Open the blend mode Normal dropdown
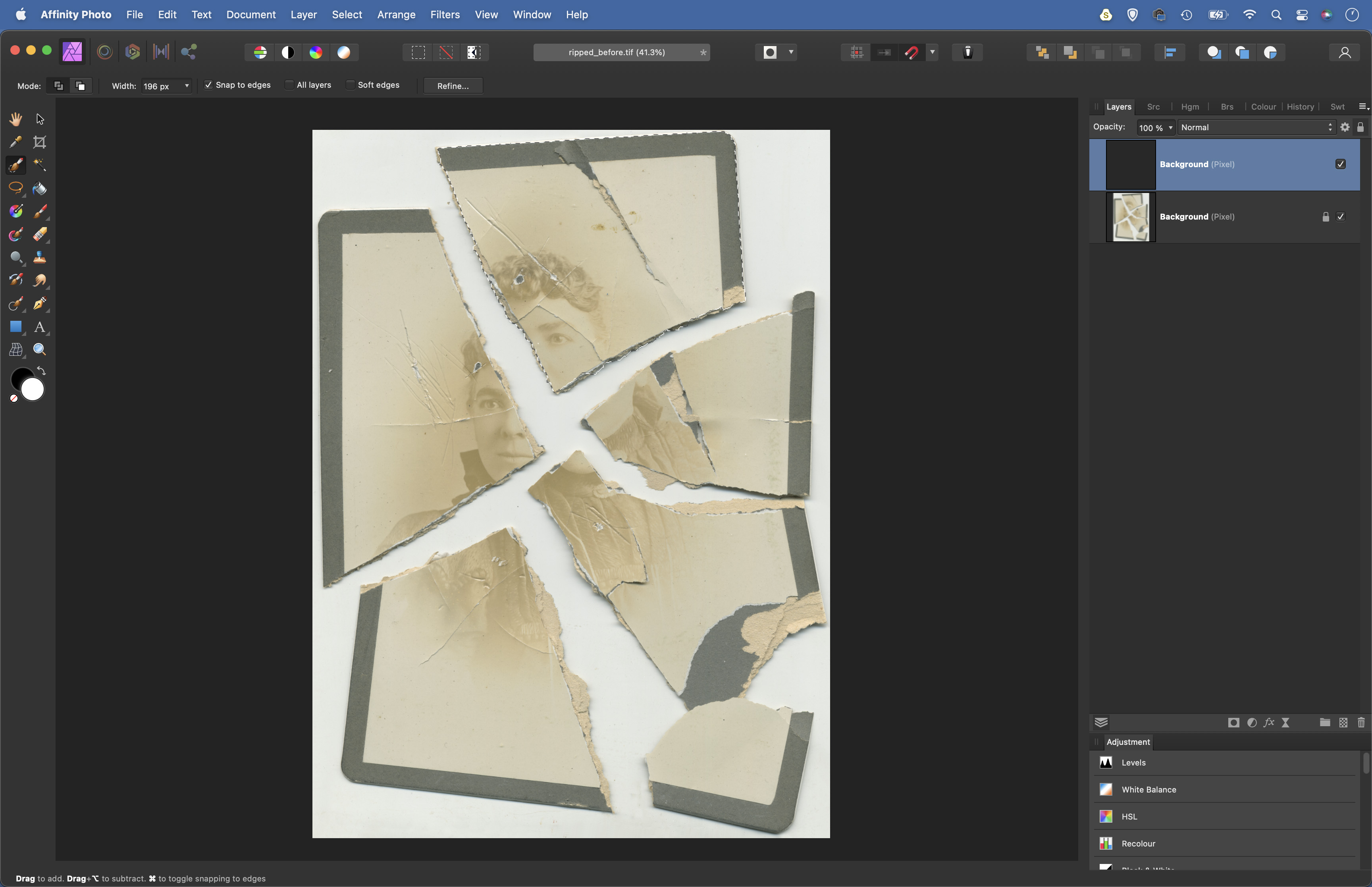The image size is (1372, 887). pos(1256,127)
